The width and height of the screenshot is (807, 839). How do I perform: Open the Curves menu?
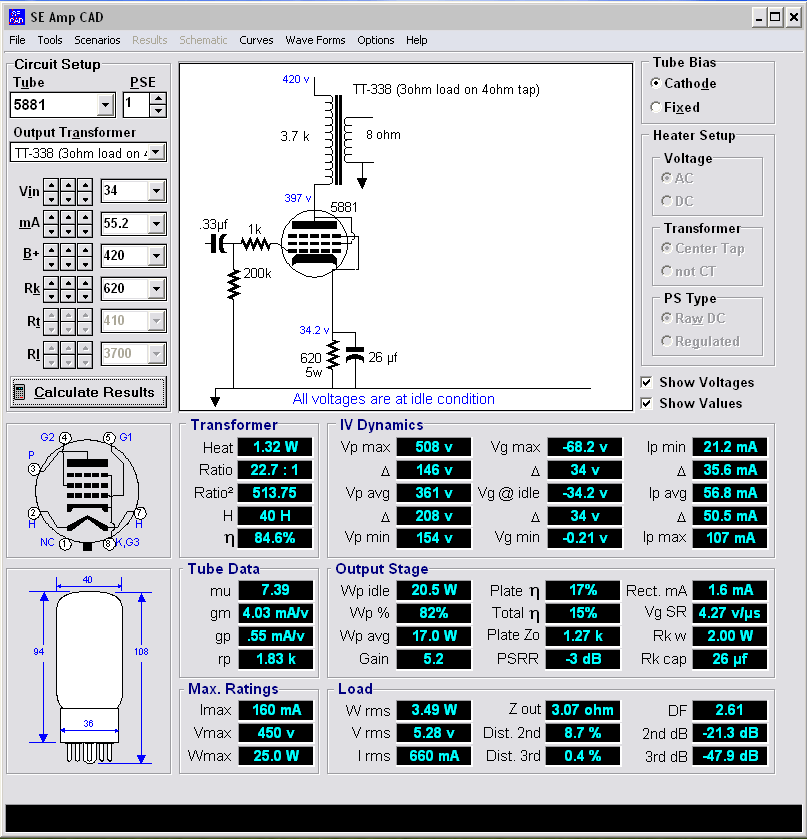[256, 40]
